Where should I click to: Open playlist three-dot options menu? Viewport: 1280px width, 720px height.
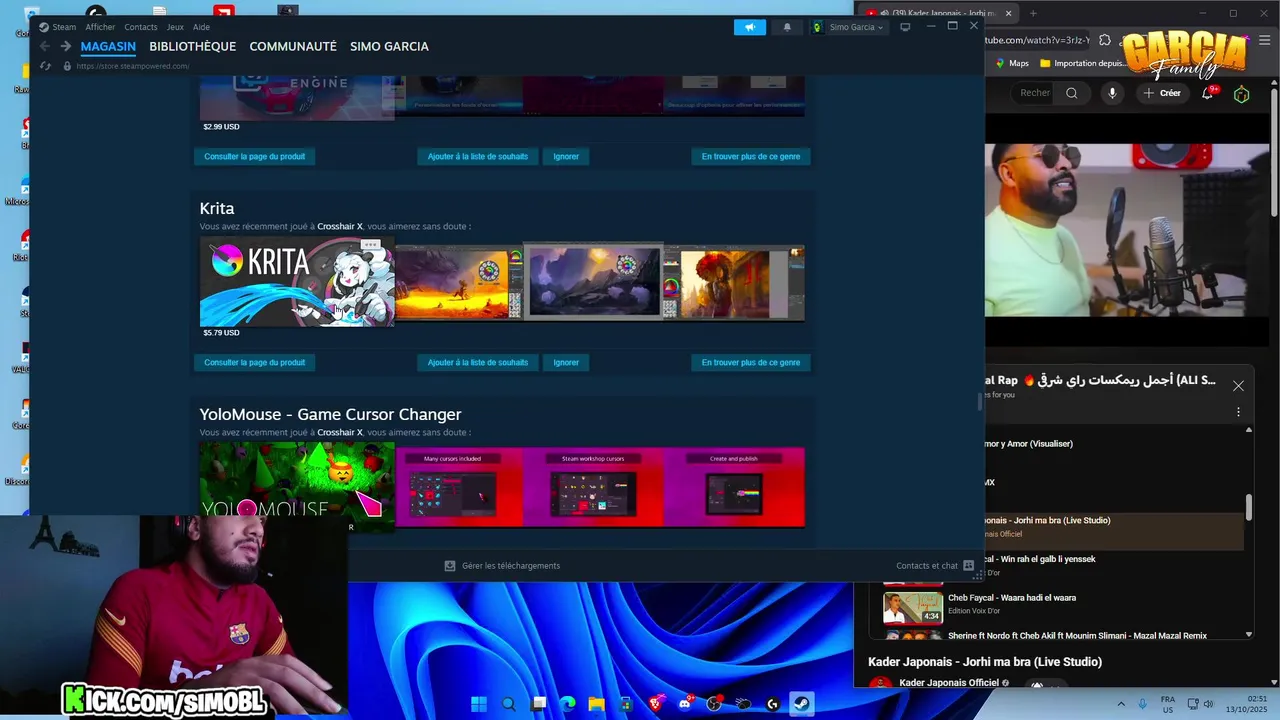(x=1238, y=412)
